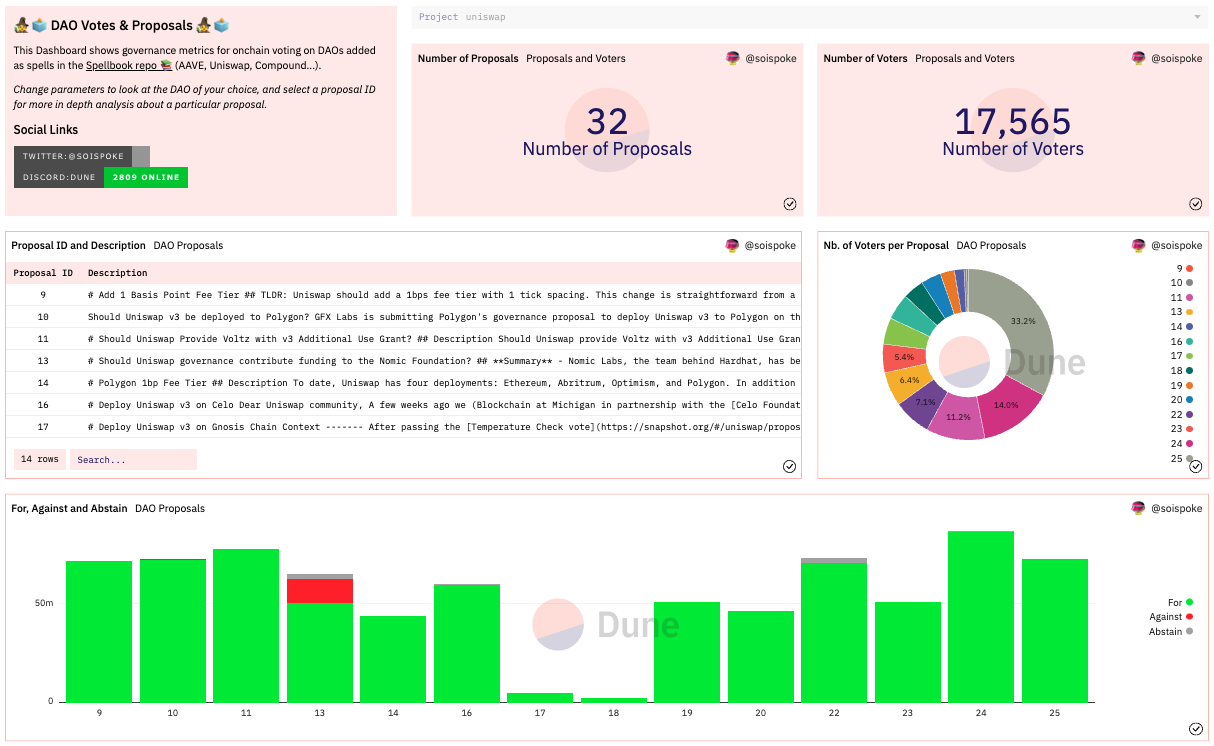Toggle proposal 24 in pie legend

[1181, 443]
